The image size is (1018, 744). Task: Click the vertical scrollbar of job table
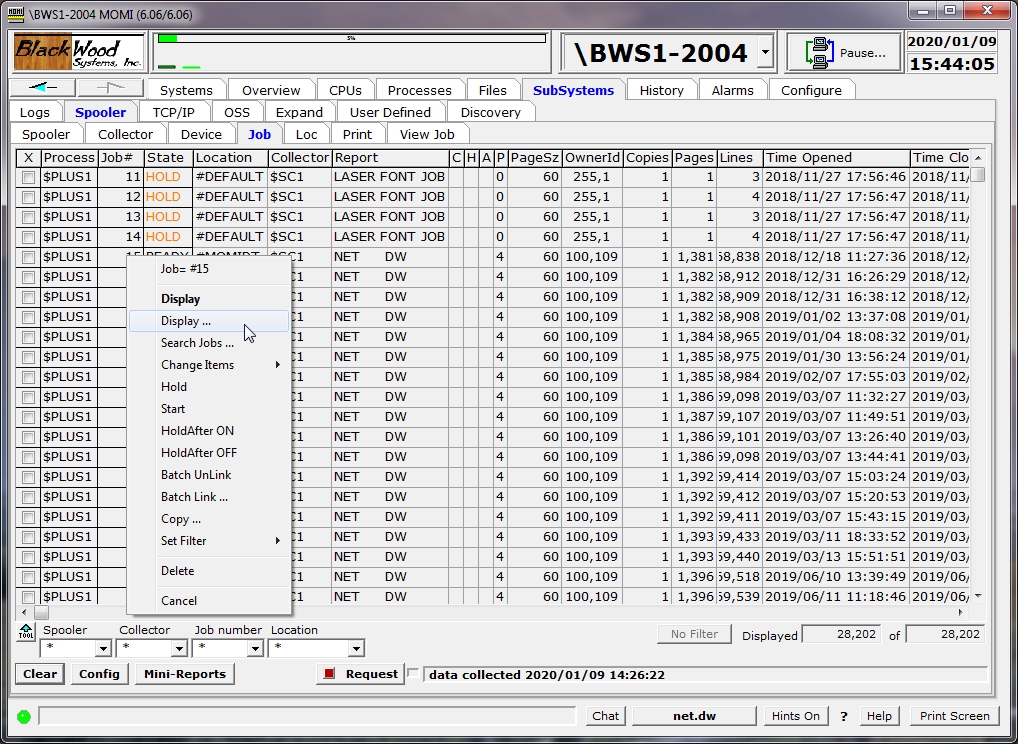click(x=978, y=380)
